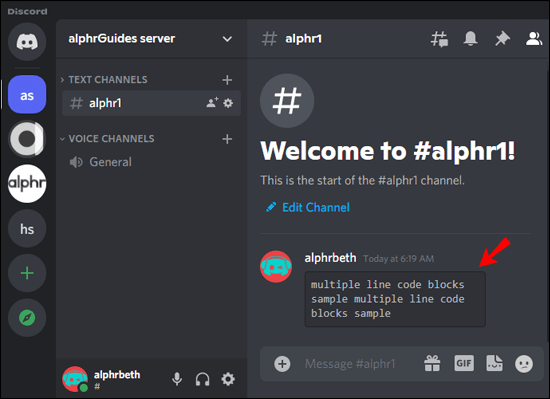Select the alphr1 text channel
The width and height of the screenshot is (550, 399).
[x=151, y=103]
